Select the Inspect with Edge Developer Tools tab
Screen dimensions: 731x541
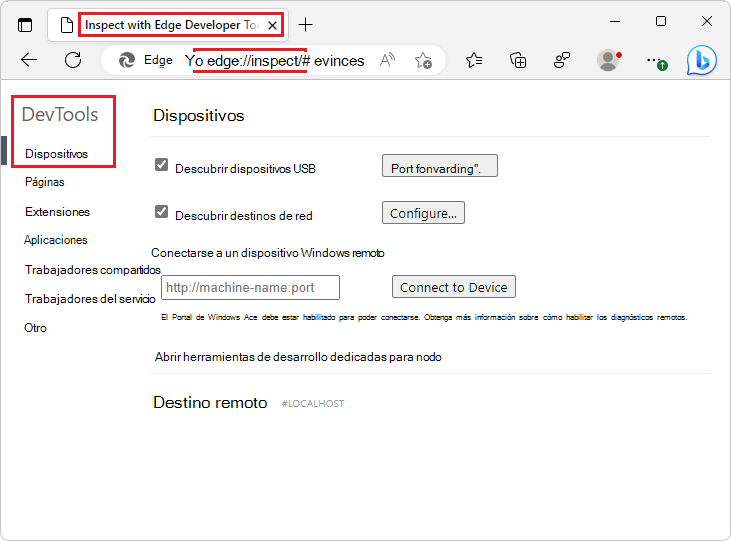[168, 25]
